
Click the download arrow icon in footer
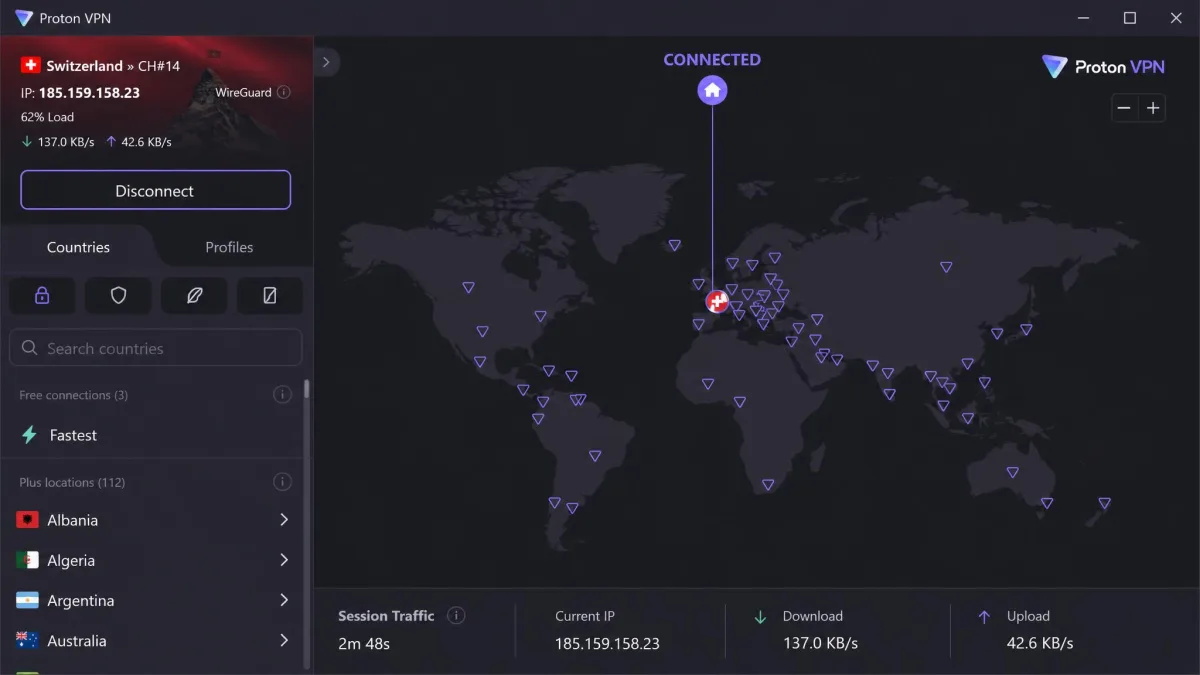[760, 617]
